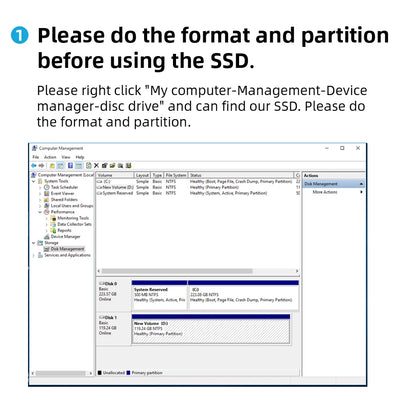416x399 pixels.
Task: Open the Action menu
Action: coord(50,157)
